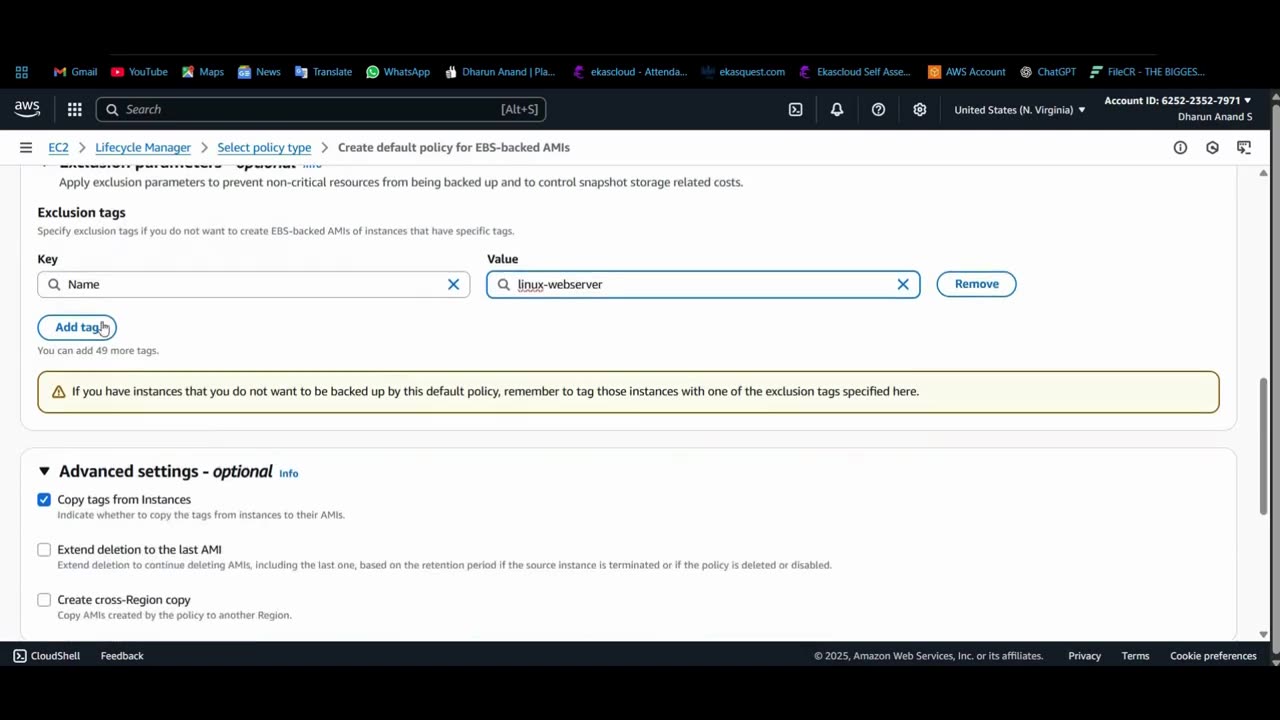
Task: Open the settings gear in AWS header
Action: pos(920,110)
